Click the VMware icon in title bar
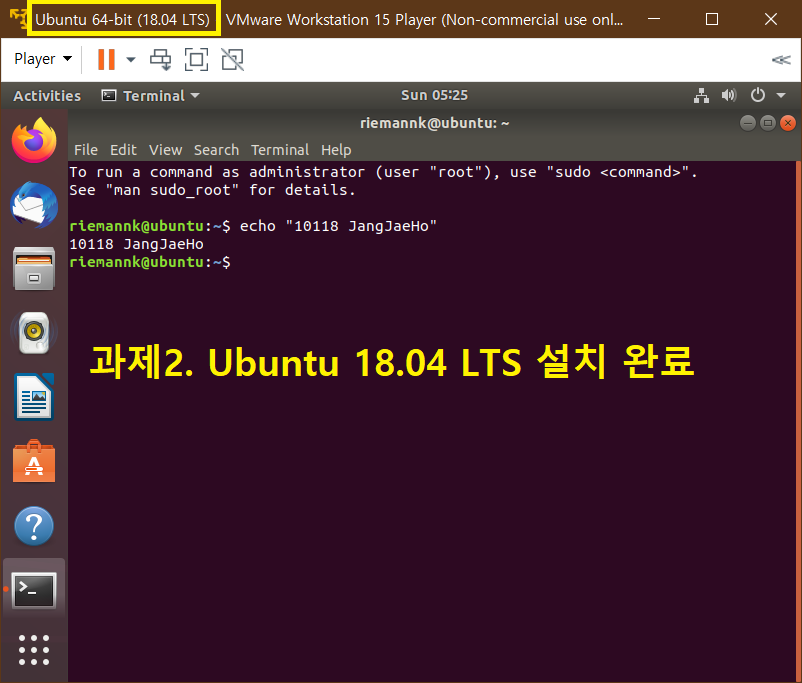This screenshot has width=802, height=683. [x=17, y=19]
